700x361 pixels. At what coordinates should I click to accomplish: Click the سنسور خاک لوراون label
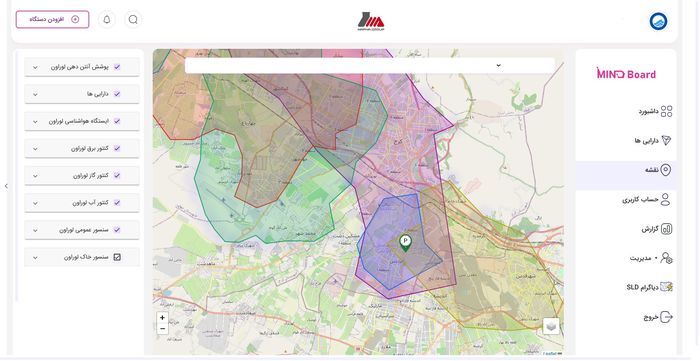coord(86,257)
